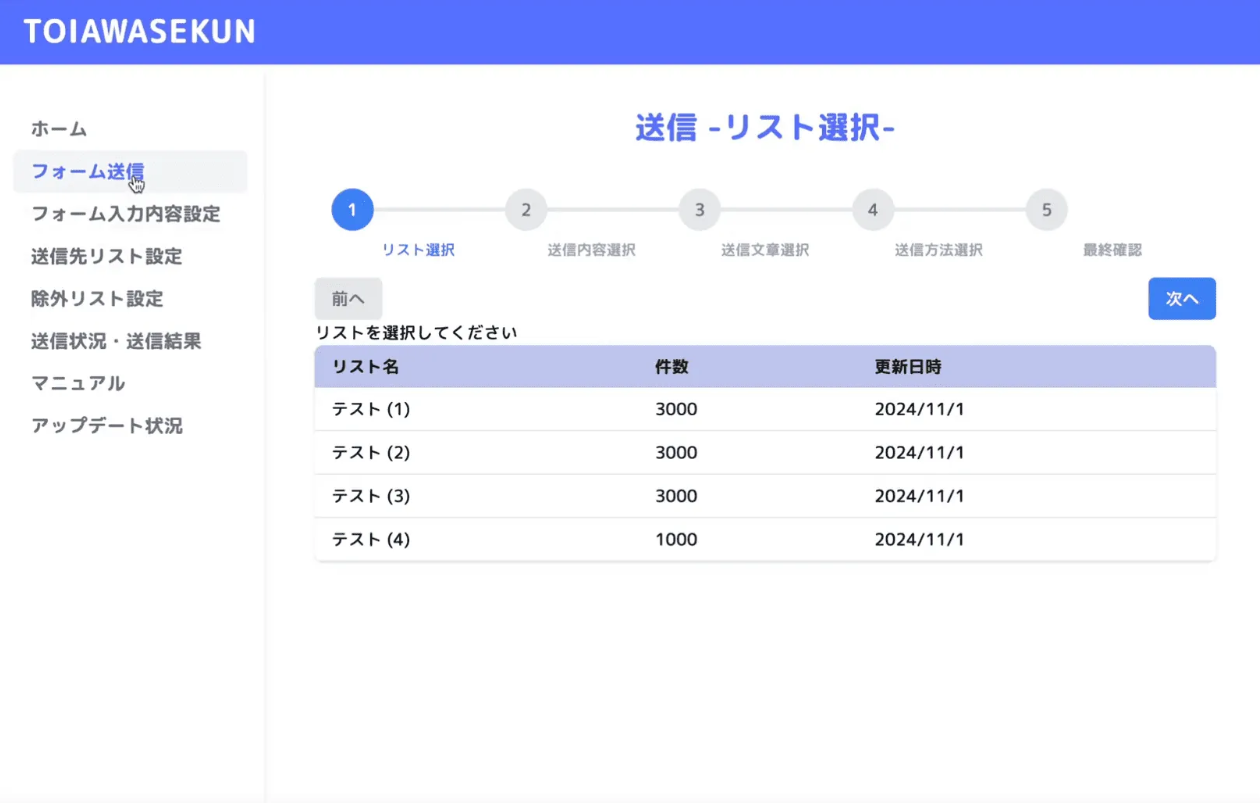This screenshot has height=803, width=1260.
Task: View 送信状況・送信結果 page
Action: pos(116,341)
